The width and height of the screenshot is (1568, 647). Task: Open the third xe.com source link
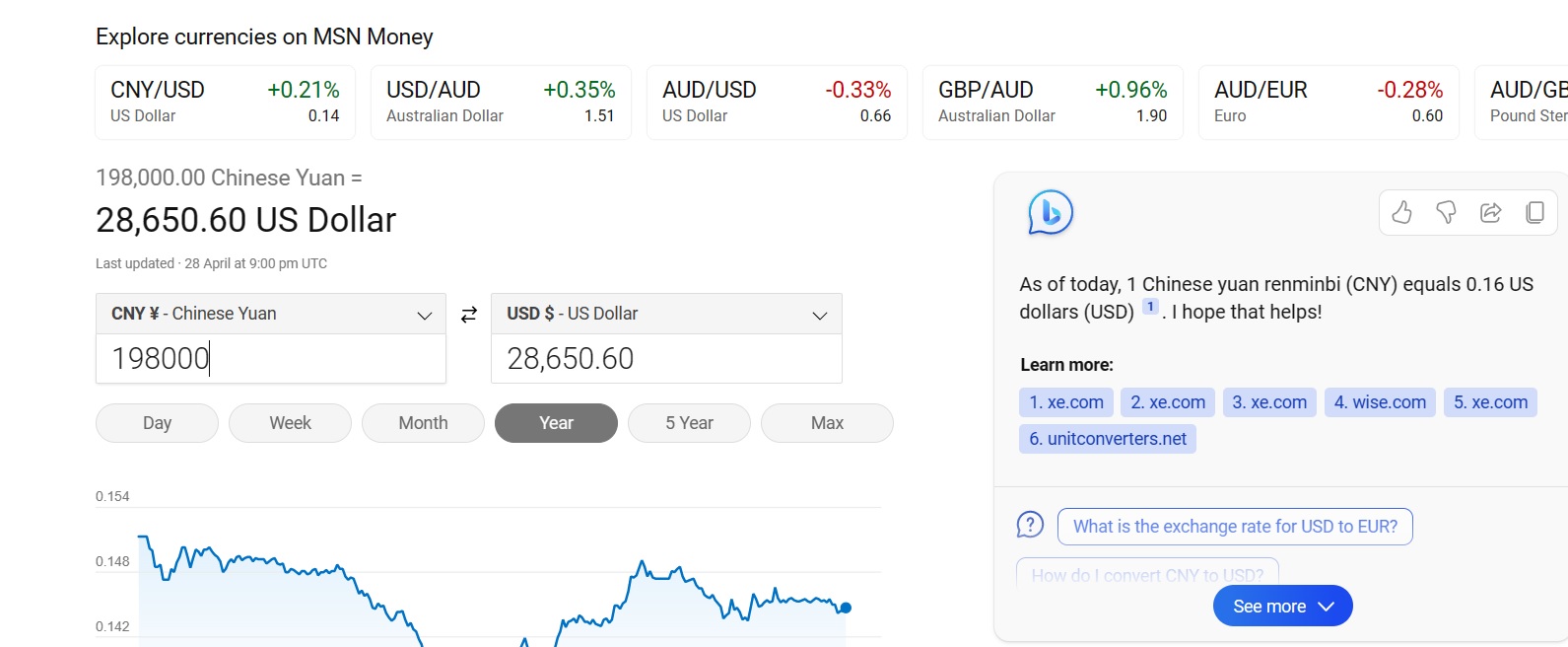coord(1269,402)
